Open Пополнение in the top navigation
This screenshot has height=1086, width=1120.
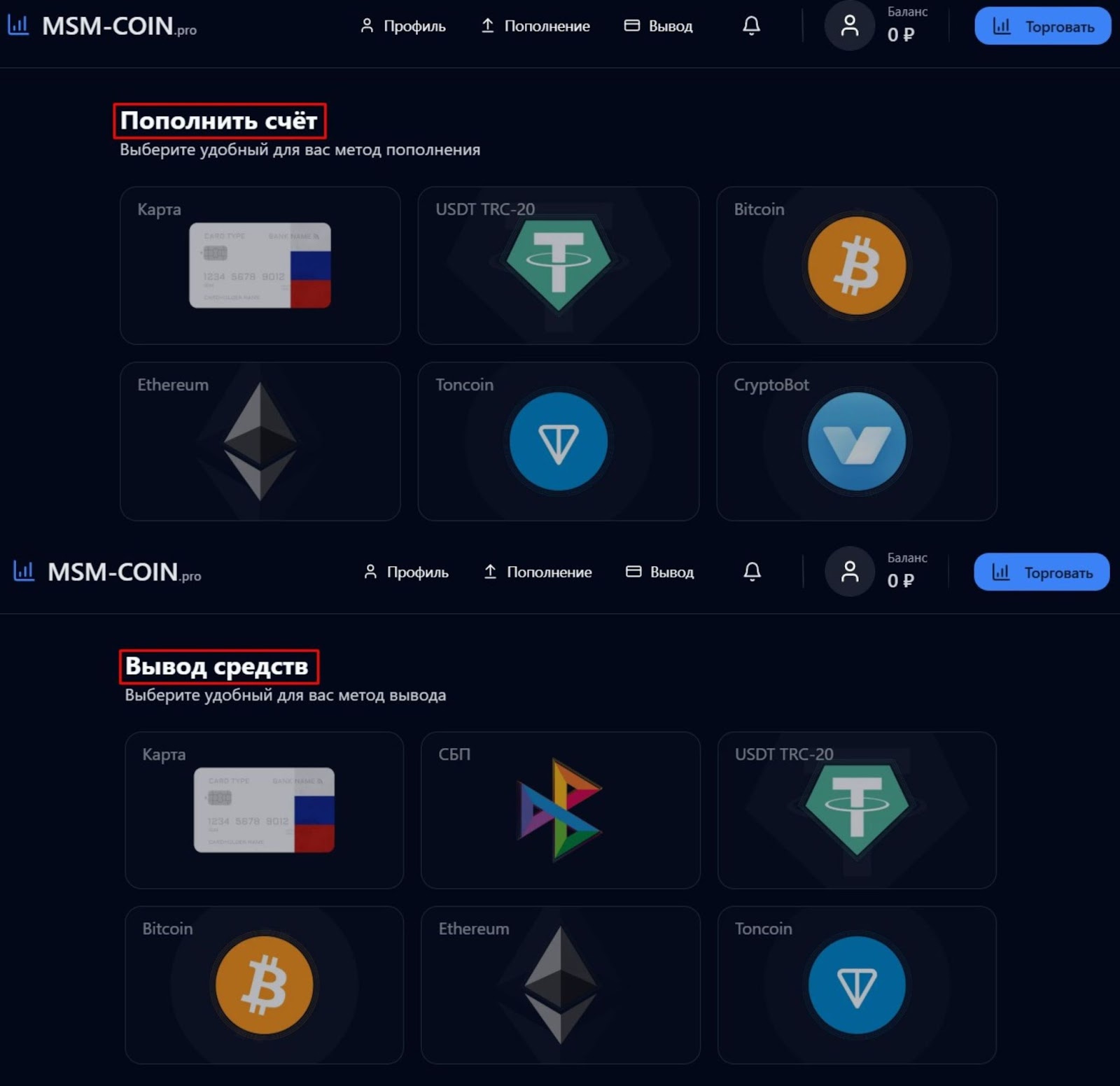coord(535,26)
